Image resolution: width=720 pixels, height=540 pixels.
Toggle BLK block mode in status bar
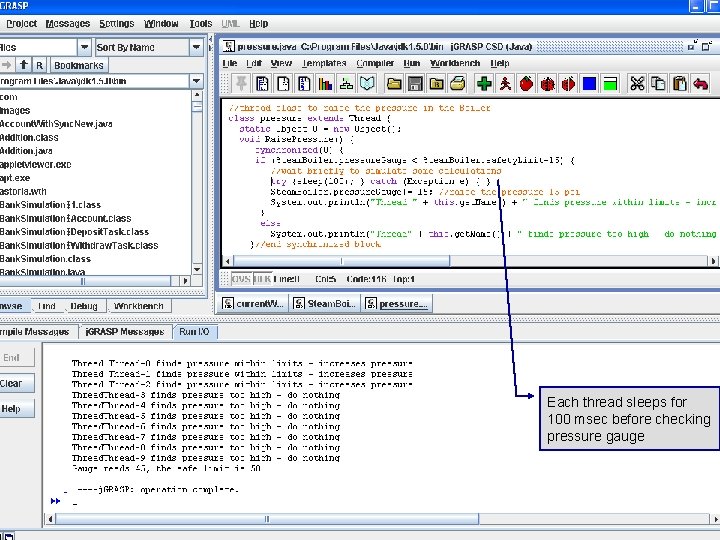pos(261,277)
